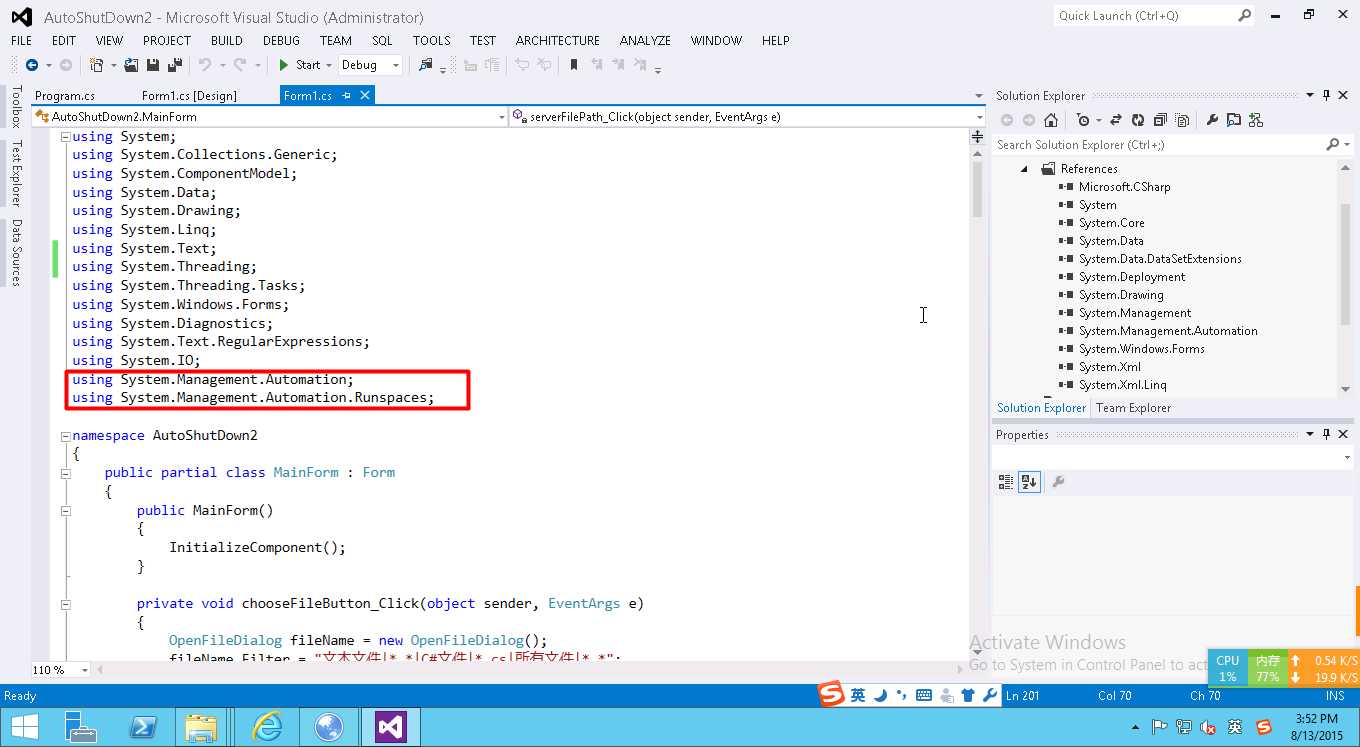Viewport: 1360px width, 747px height.
Task: Open the BUILD menu
Action: point(227,41)
